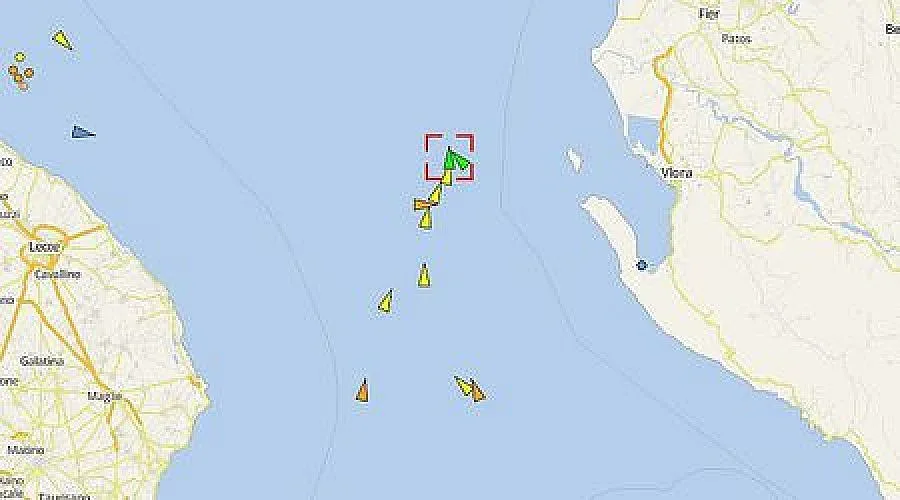Click the Fier town label
Image resolution: width=900 pixels, height=500 pixels.
(x=709, y=13)
